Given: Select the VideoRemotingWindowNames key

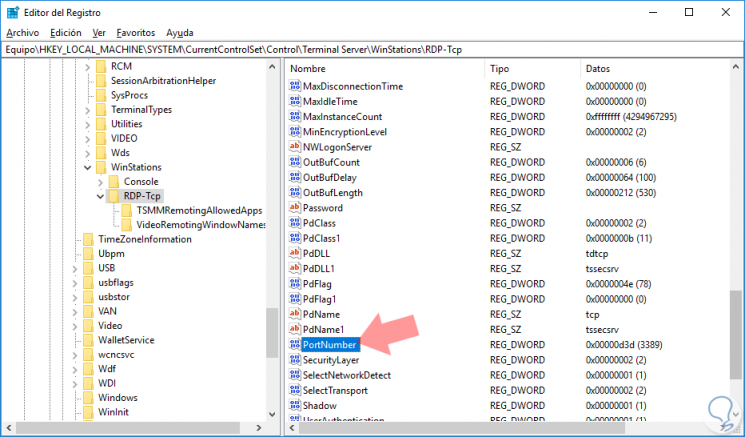Looking at the screenshot, I should (x=201, y=225).
